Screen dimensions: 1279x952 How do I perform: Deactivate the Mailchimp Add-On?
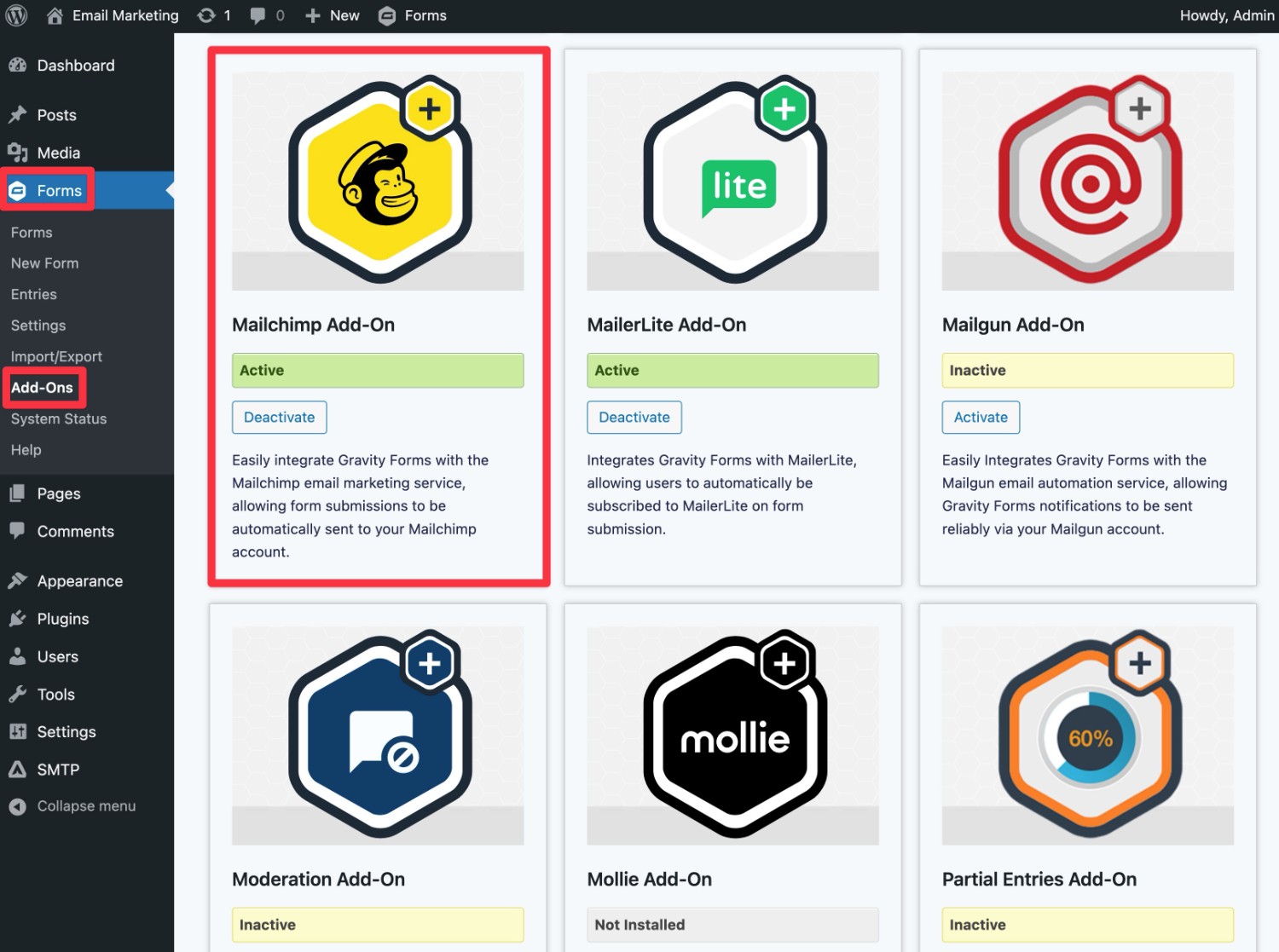(x=280, y=417)
